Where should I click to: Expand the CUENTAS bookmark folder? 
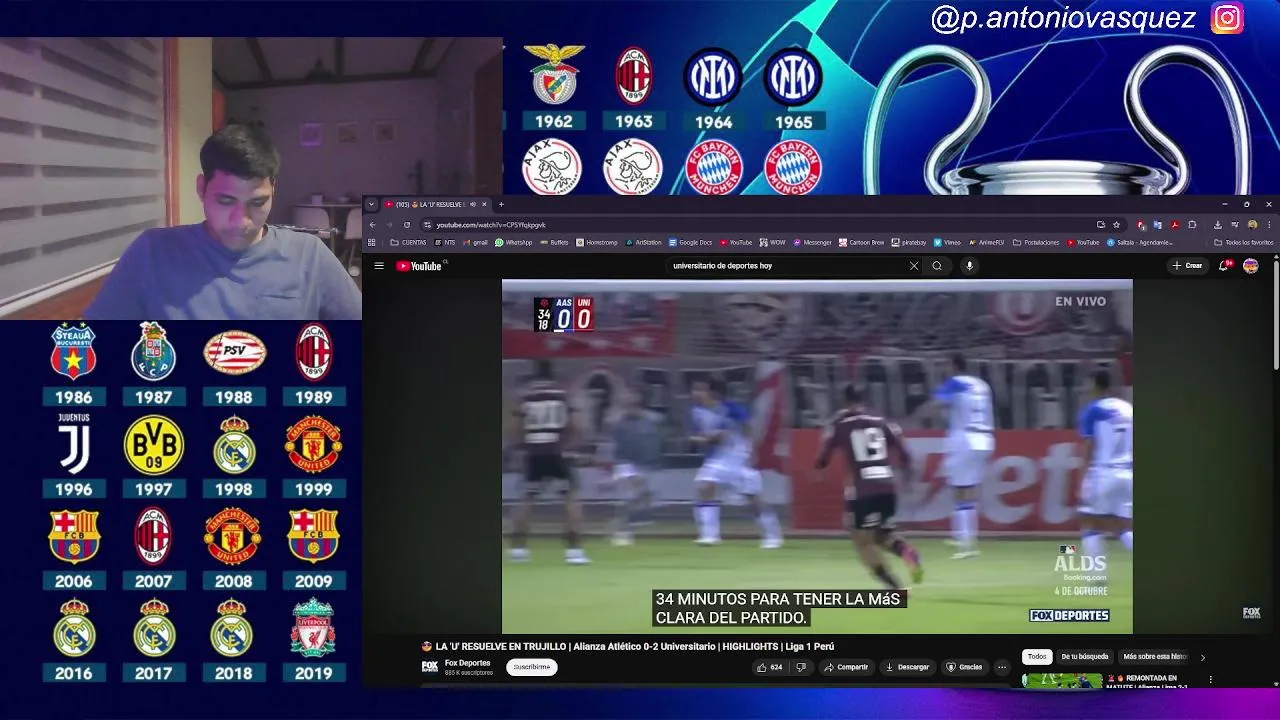tap(408, 242)
